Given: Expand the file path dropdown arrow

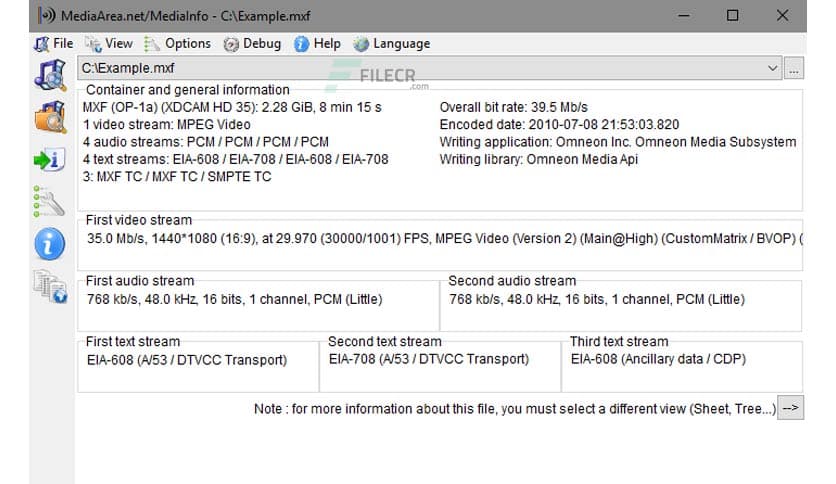Looking at the screenshot, I should (x=772, y=69).
